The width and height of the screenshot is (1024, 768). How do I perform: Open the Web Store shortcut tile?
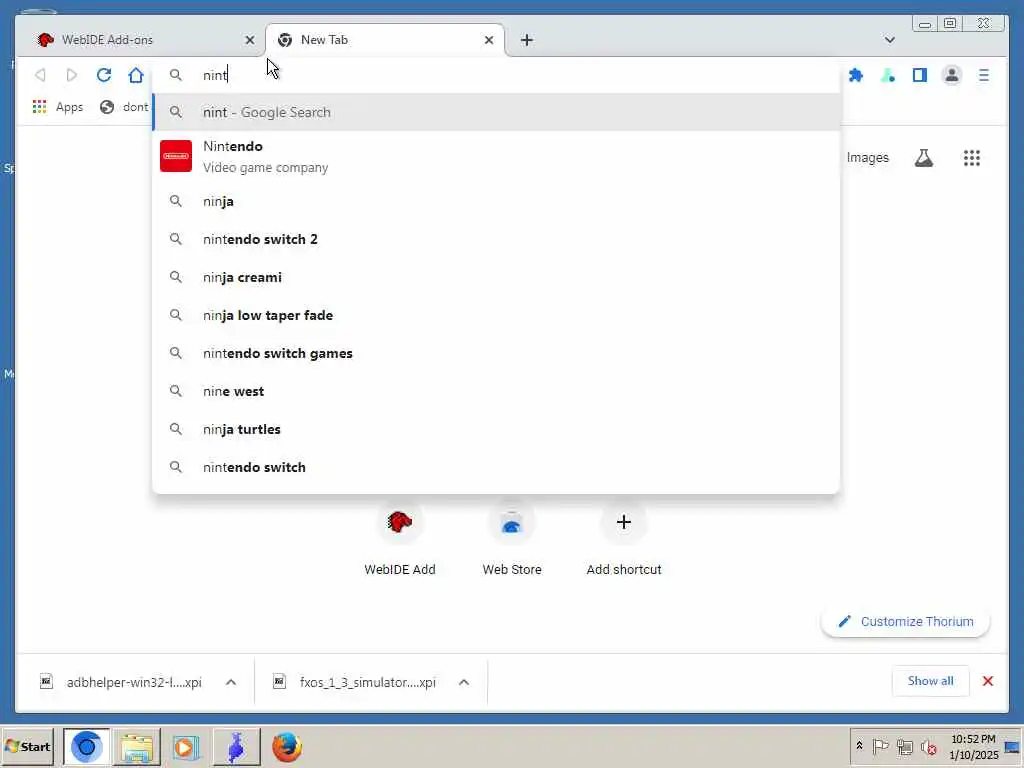tap(512, 541)
